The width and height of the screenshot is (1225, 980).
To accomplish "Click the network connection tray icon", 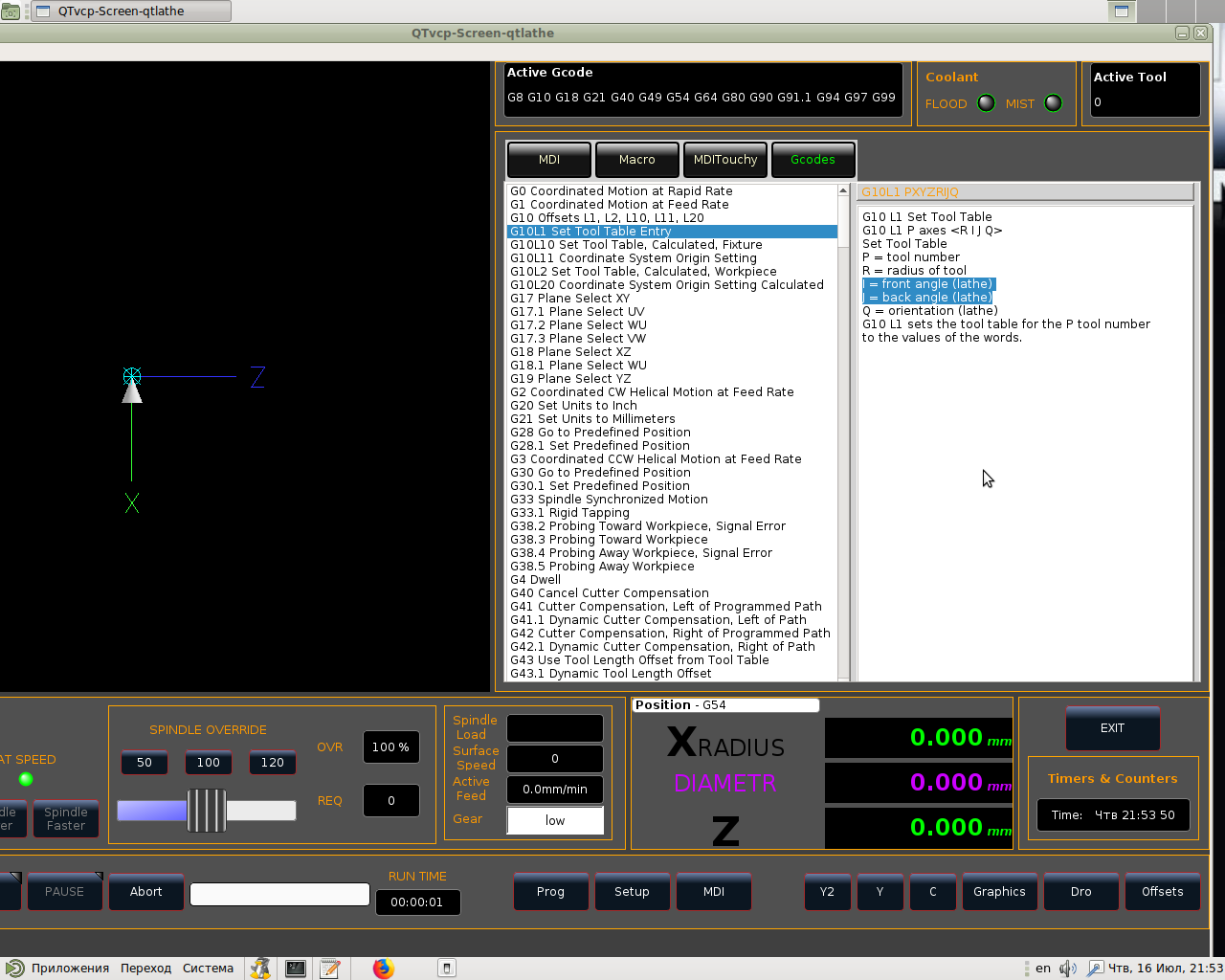I will point(1096,969).
